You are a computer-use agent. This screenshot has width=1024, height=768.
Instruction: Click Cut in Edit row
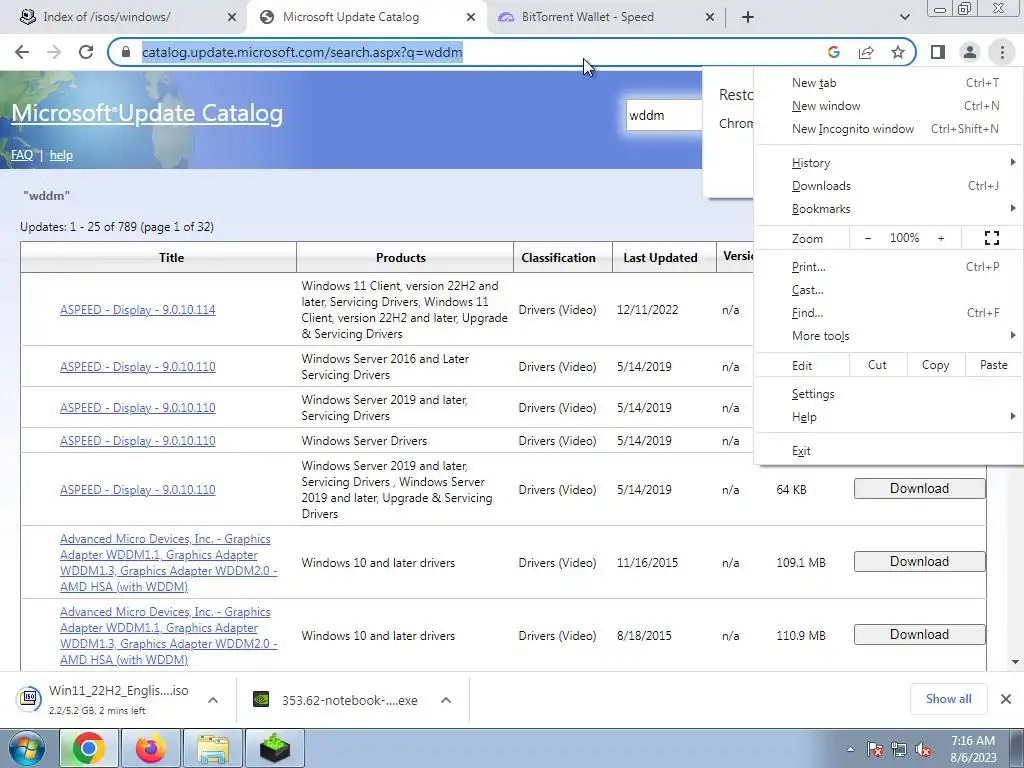click(877, 365)
